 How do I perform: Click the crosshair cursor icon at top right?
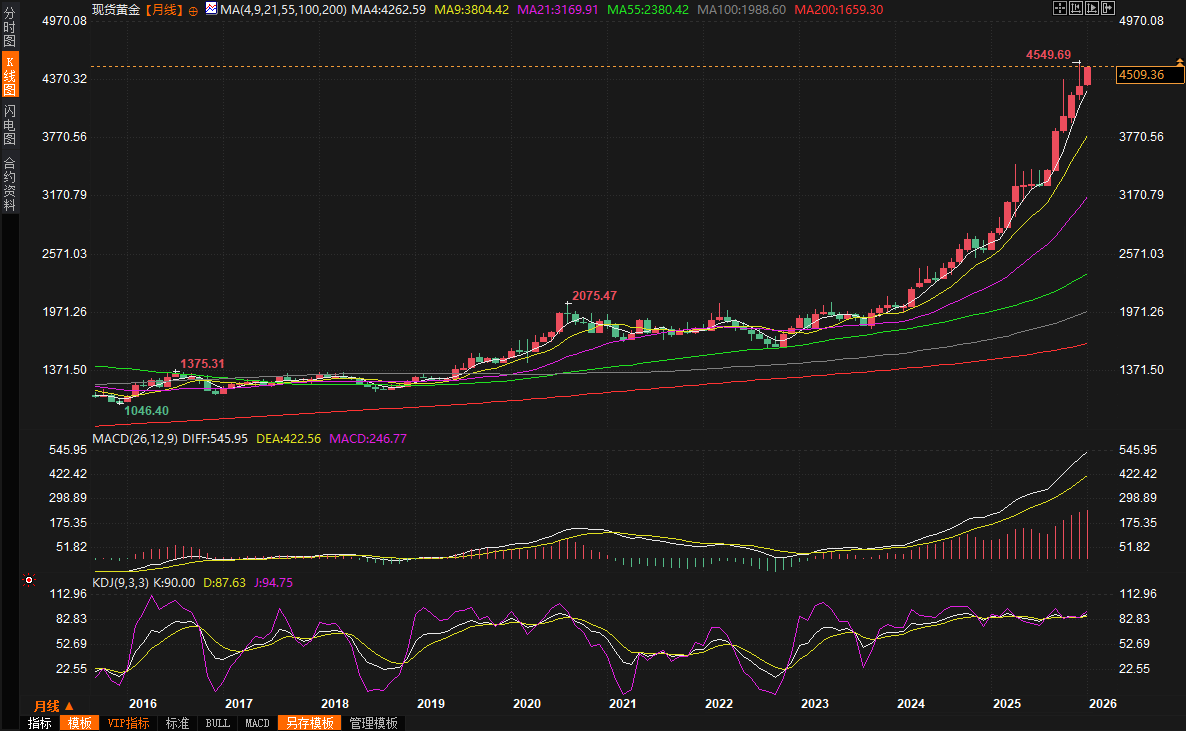click(x=1060, y=8)
